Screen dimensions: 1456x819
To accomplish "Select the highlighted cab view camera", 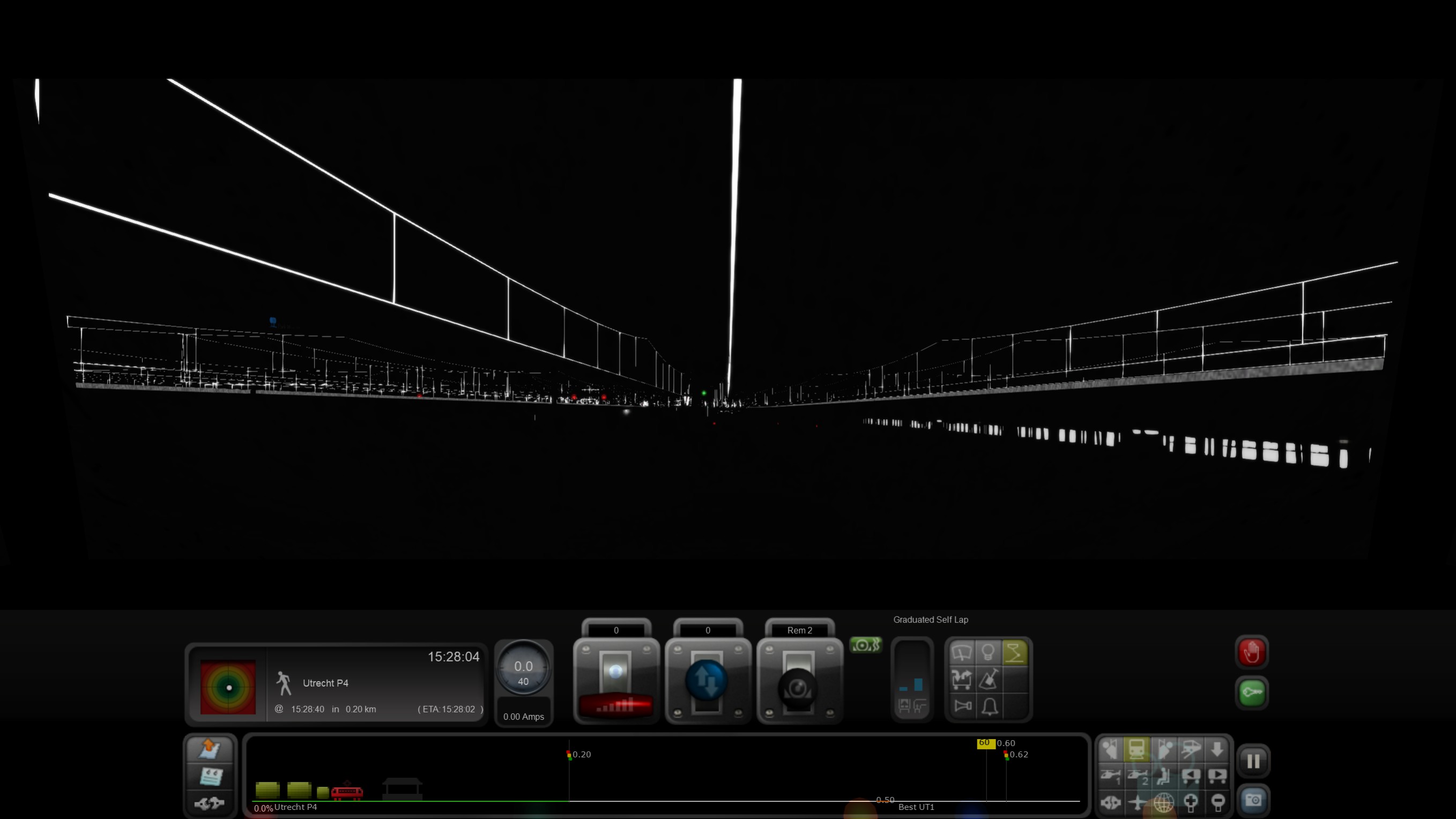I will [x=1137, y=749].
